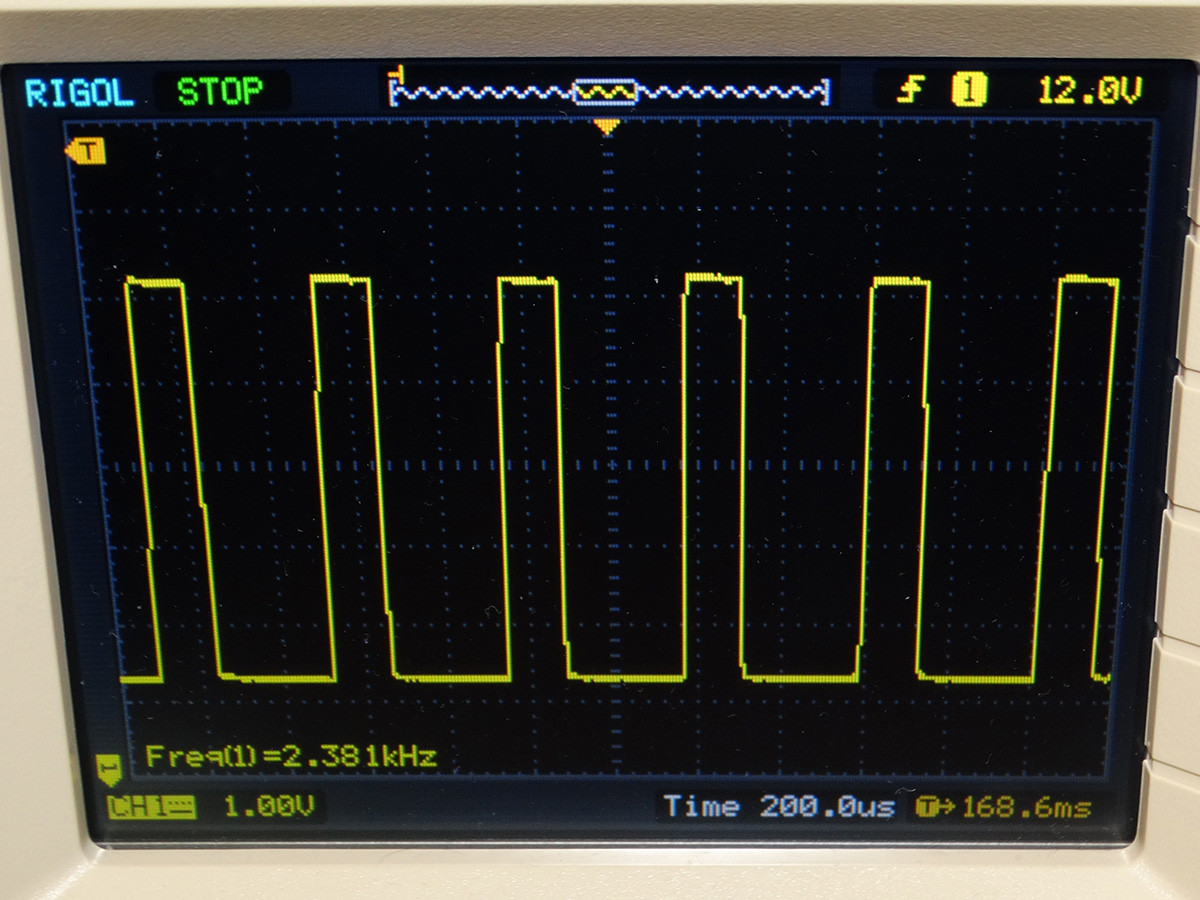Open the 12.0V trigger level value

point(1087,91)
